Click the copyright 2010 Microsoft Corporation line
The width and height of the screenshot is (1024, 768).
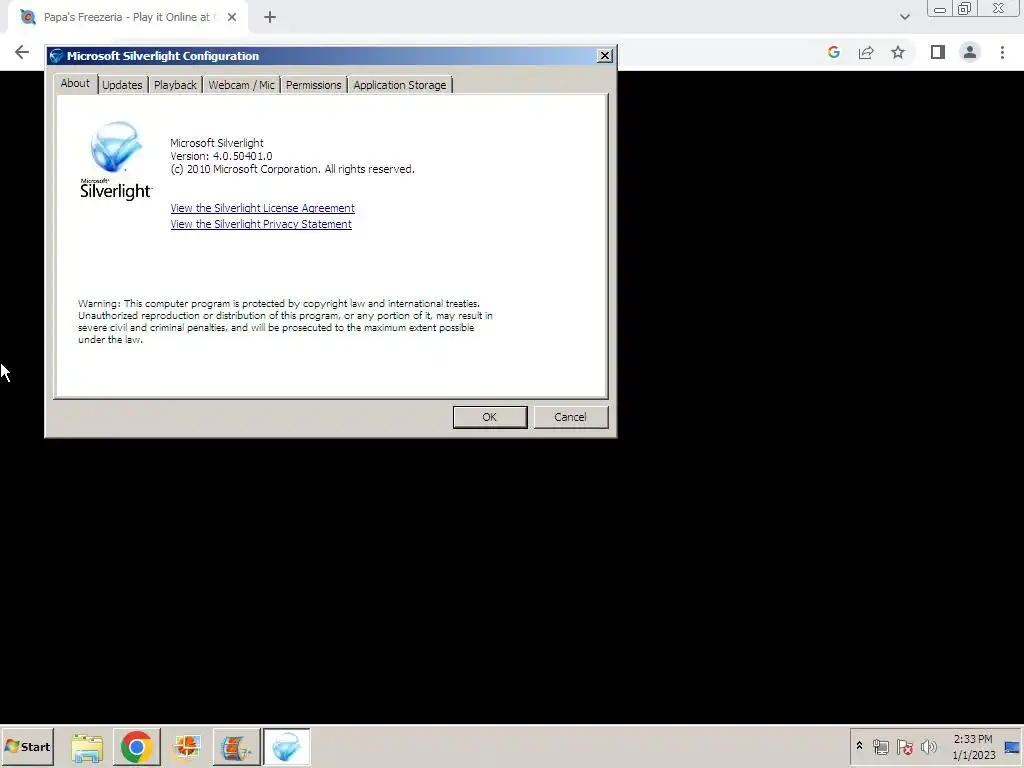[x=292, y=169]
